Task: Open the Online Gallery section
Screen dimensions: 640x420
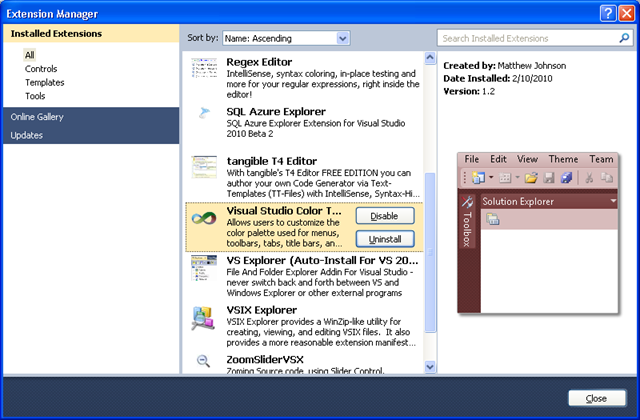Action: point(91,117)
